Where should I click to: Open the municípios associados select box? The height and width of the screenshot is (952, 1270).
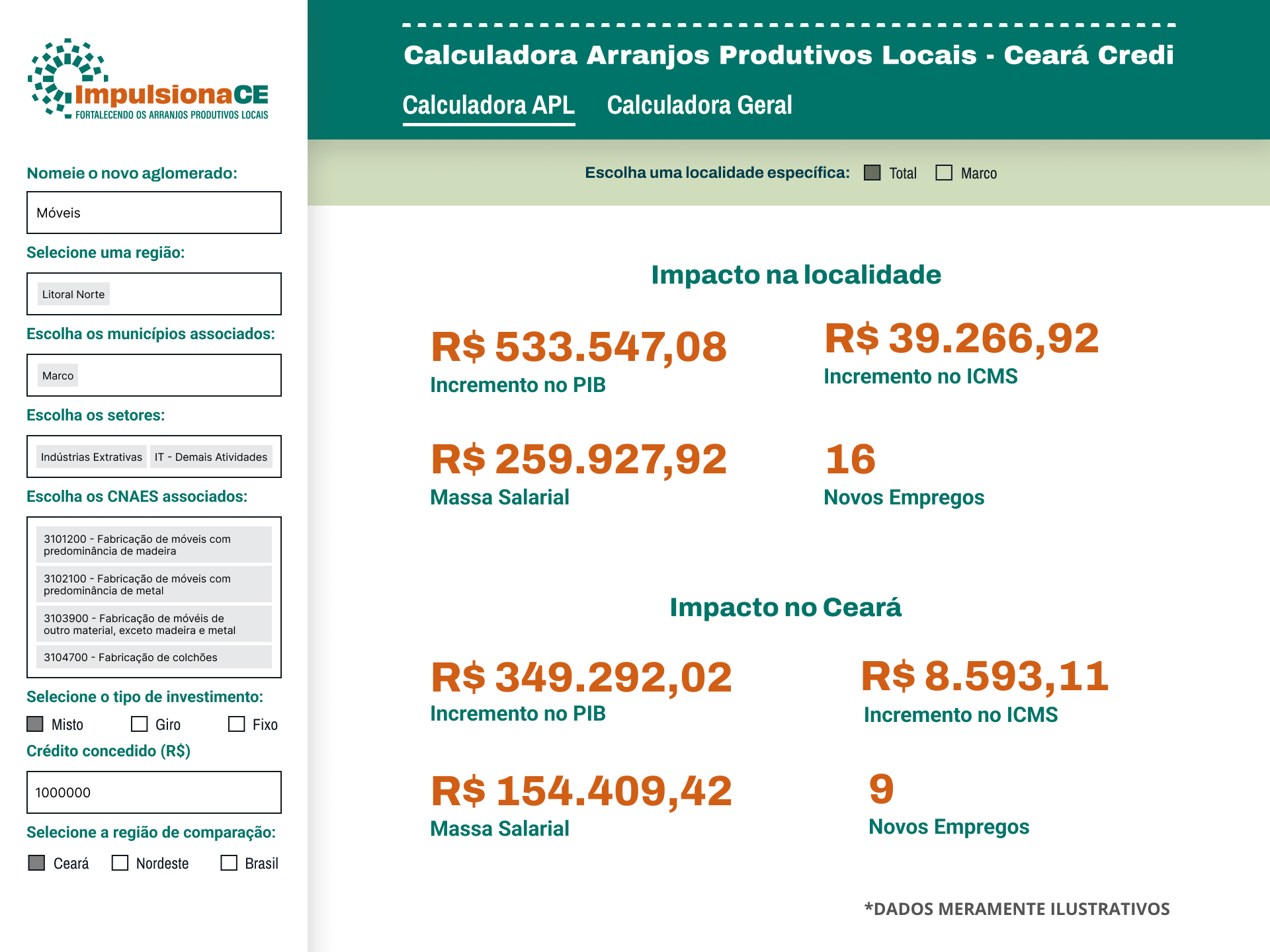click(154, 375)
